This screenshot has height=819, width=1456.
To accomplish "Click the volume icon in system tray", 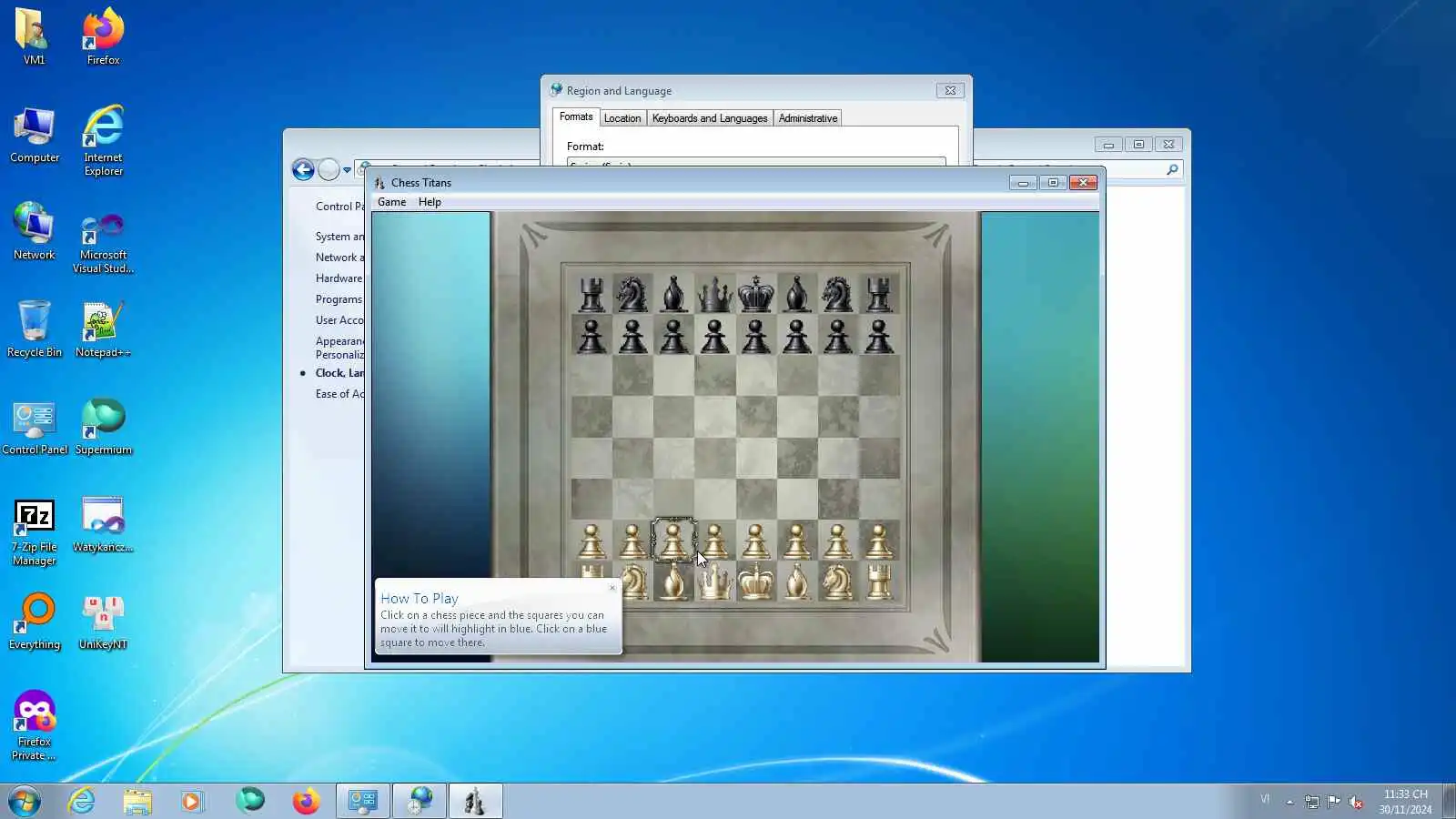I will pyautogui.click(x=1355, y=802).
